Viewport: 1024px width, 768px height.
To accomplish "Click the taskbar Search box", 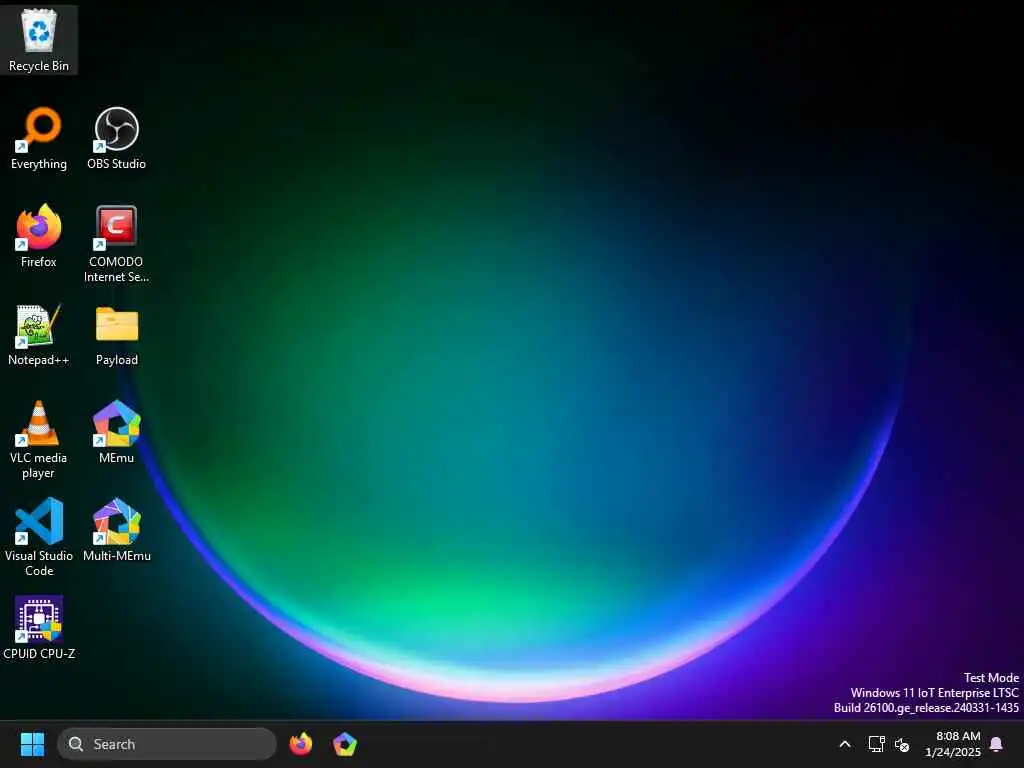I will click(x=167, y=744).
